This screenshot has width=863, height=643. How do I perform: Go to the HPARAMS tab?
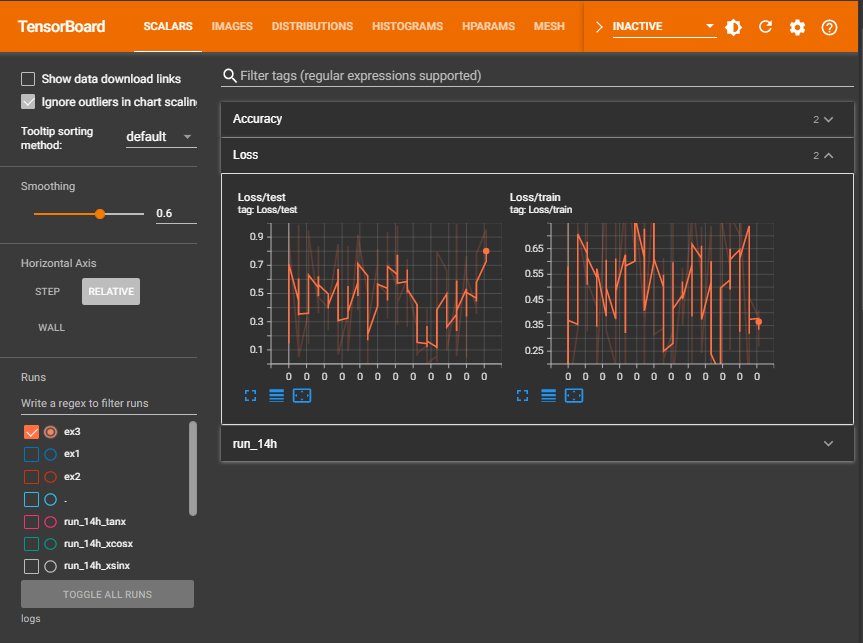[488, 26]
